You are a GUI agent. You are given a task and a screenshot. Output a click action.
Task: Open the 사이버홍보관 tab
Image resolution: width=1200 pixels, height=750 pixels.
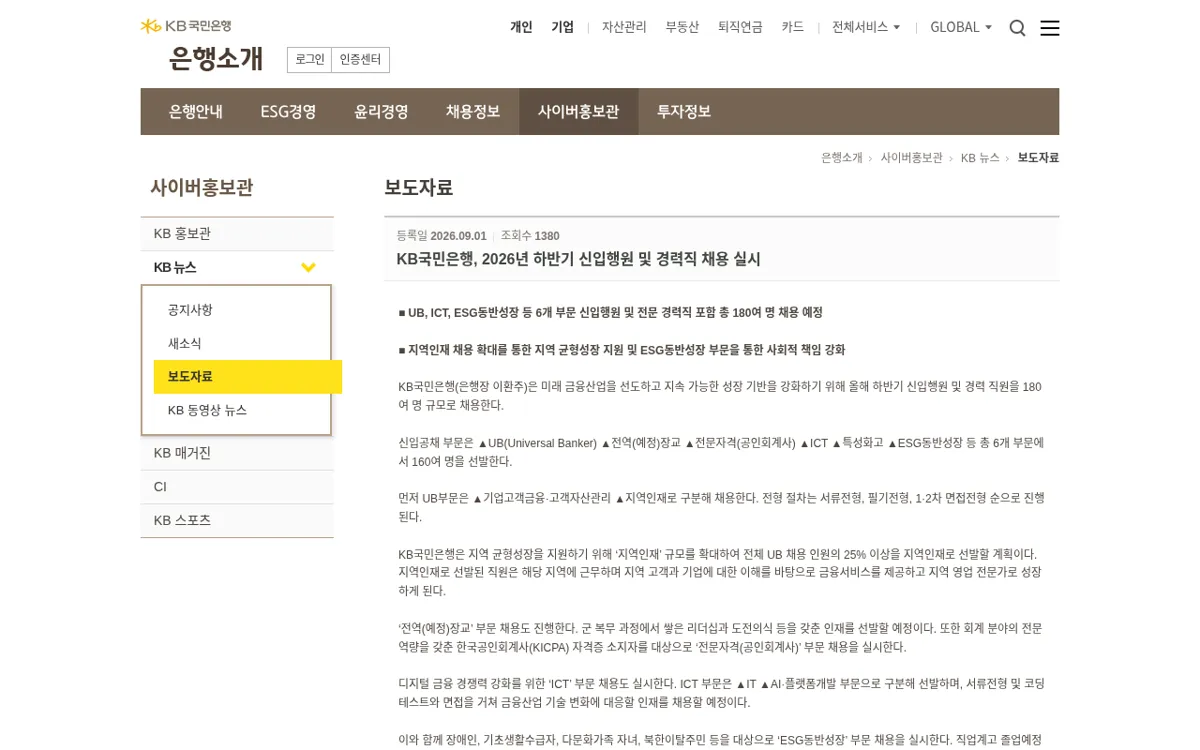click(578, 112)
